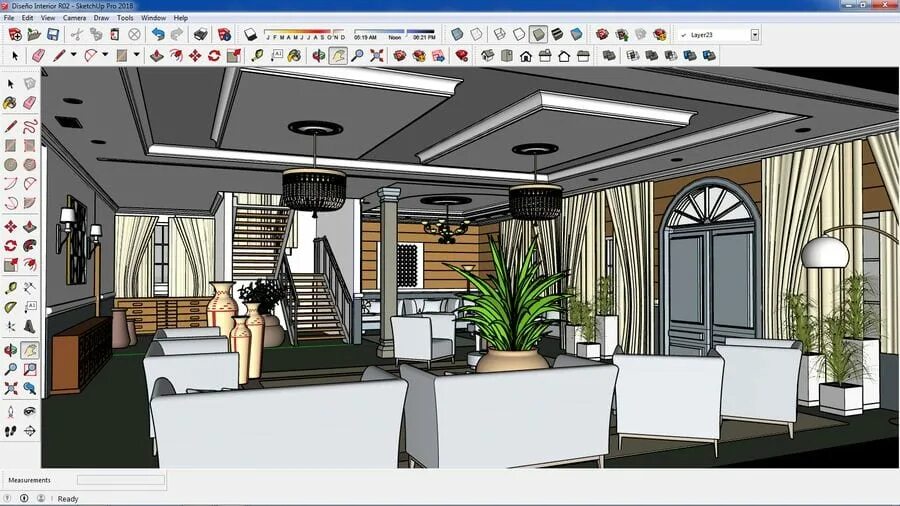
Task: Open the File menu
Action: 9,18
